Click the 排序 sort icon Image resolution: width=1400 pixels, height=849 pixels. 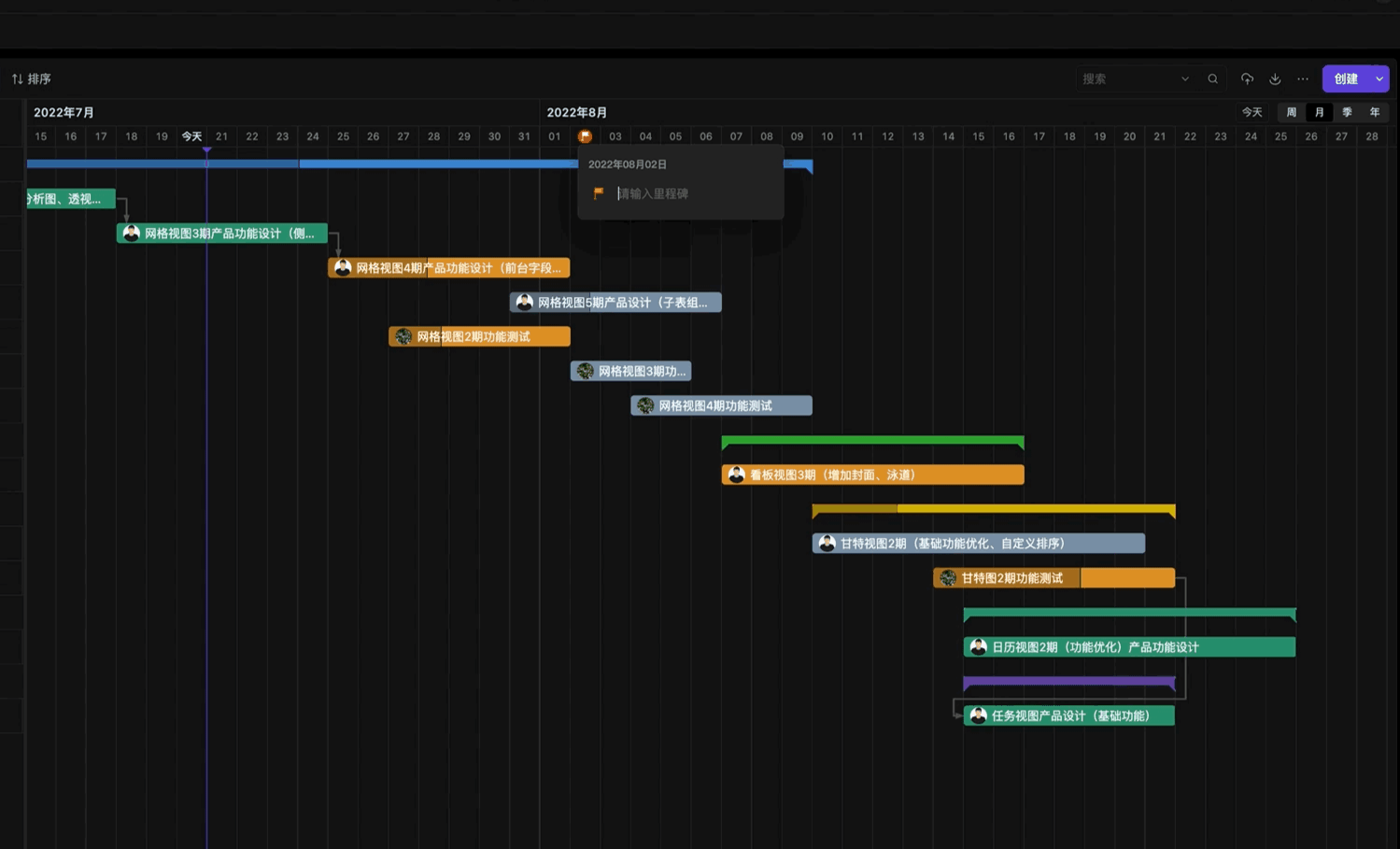click(x=17, y=79)
